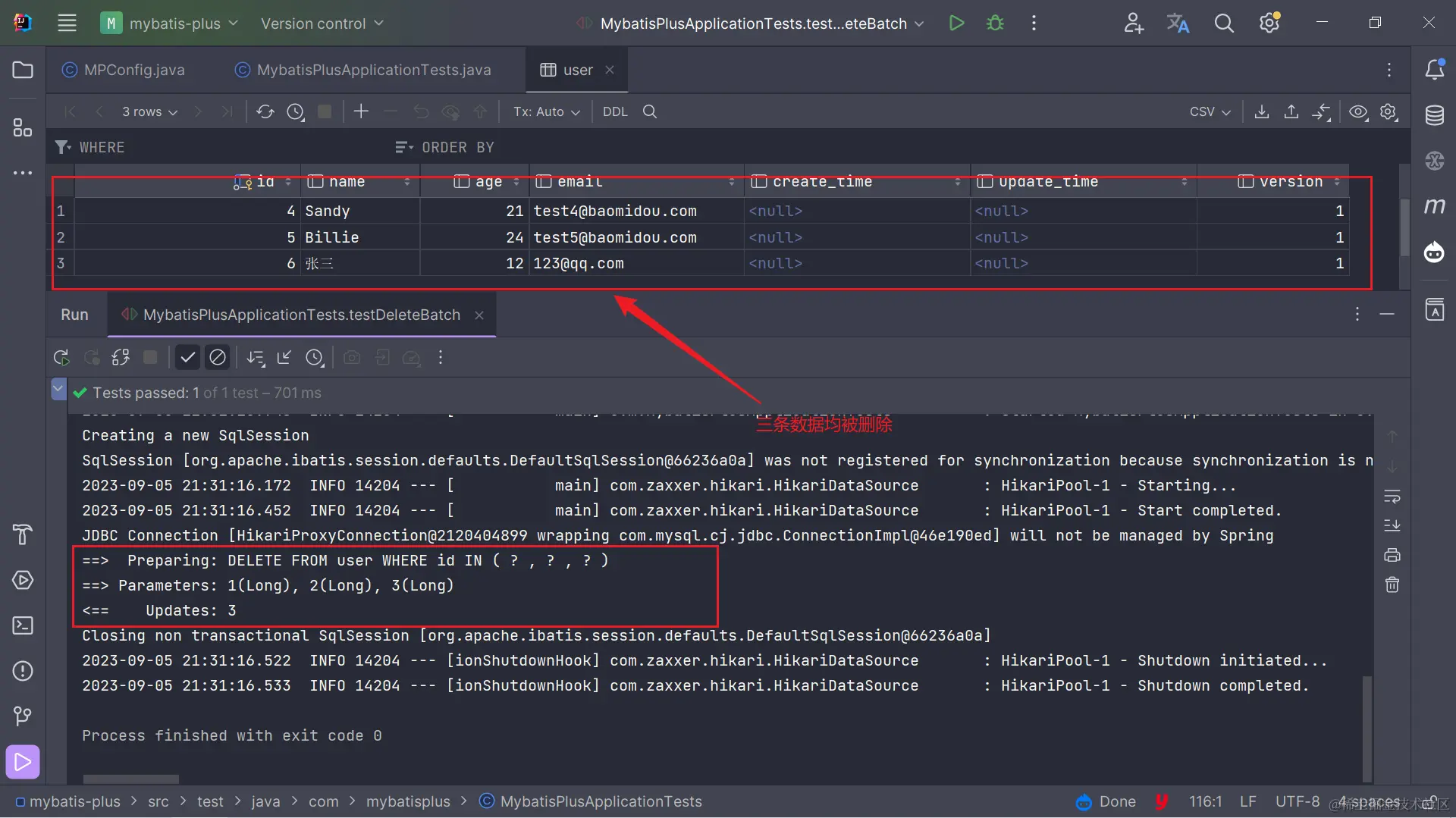
Task: Open the 3 rows page size dropdown
Action: 149,111
